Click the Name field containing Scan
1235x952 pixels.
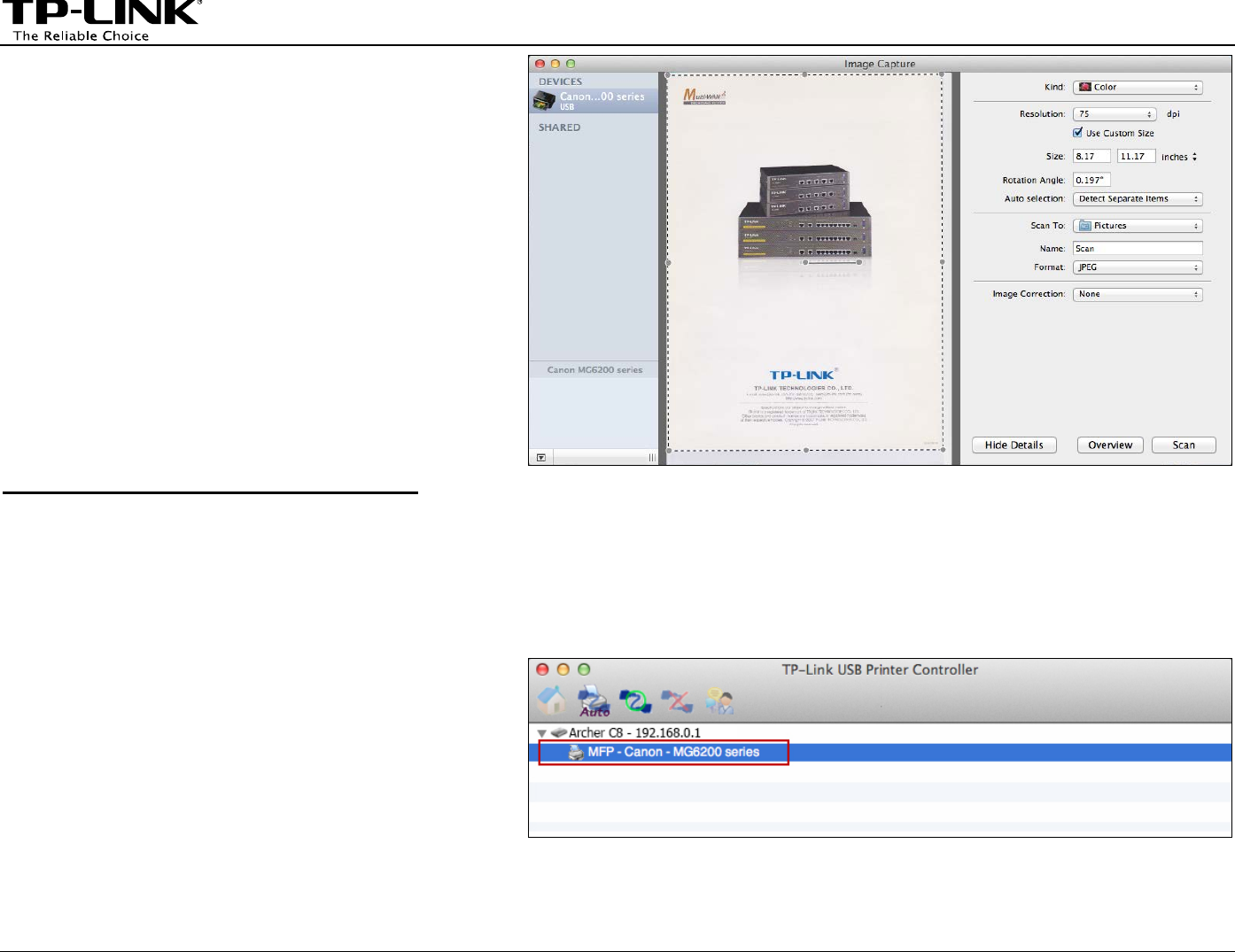point(1138,249)
